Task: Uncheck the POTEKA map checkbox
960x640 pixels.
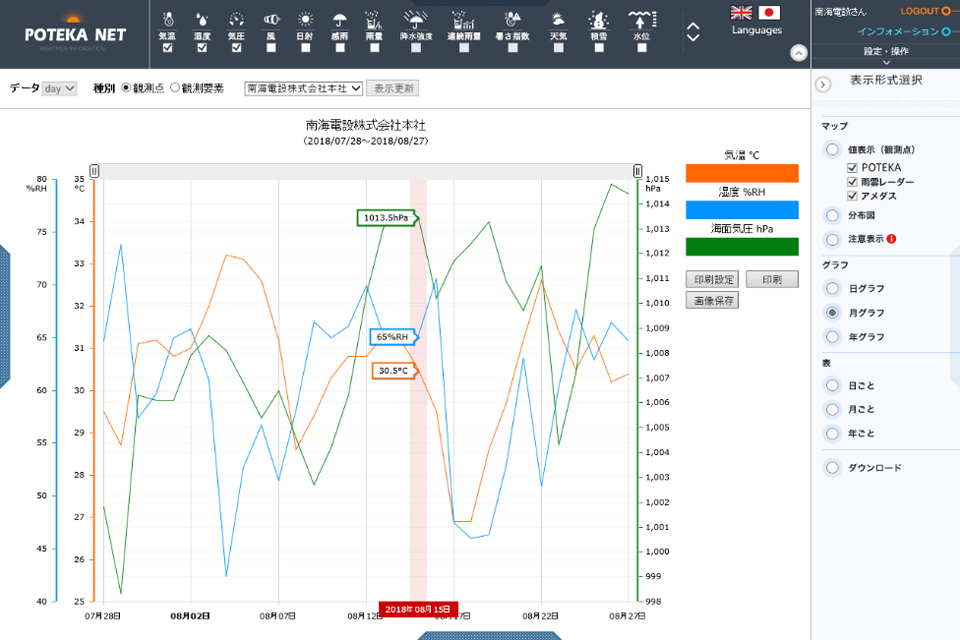Action: point(852,168)
